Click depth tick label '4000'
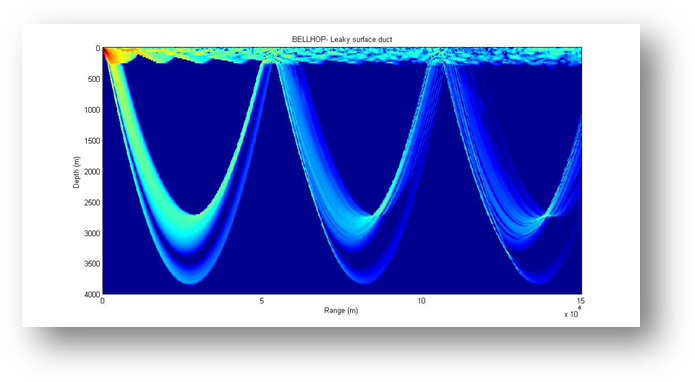 92,295
